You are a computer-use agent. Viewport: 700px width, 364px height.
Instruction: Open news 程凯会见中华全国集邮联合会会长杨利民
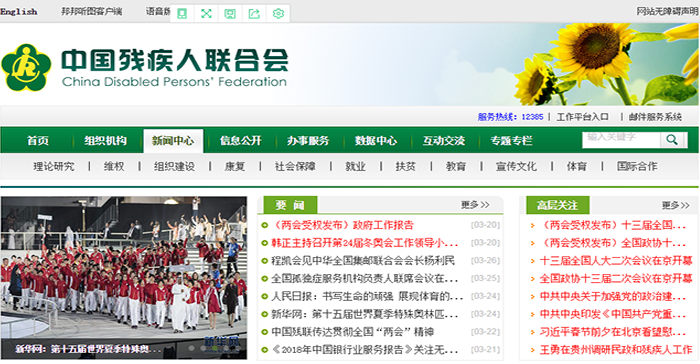[363, 260]
